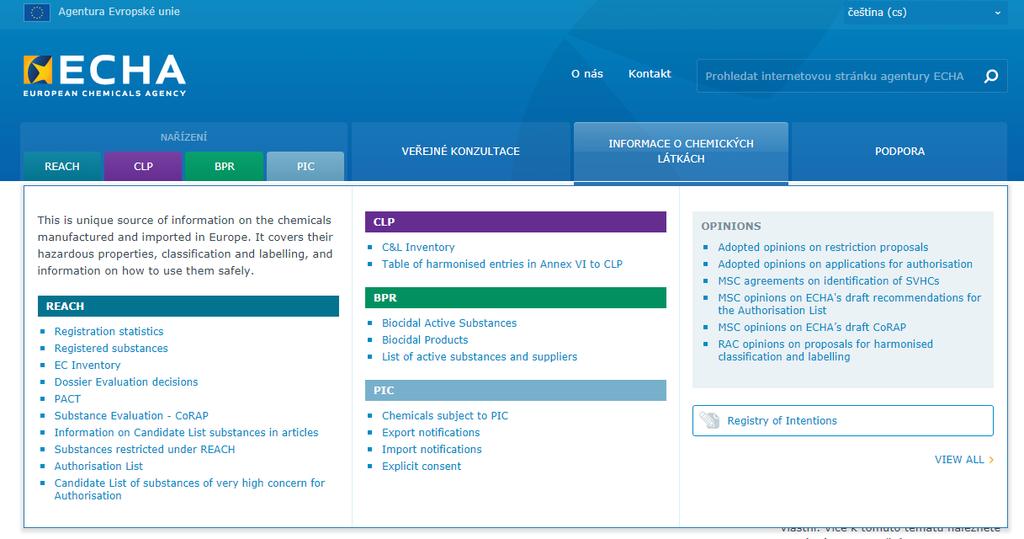Open the Veřejné konzultace menu
1024x539 pixels.
(460, 152)
